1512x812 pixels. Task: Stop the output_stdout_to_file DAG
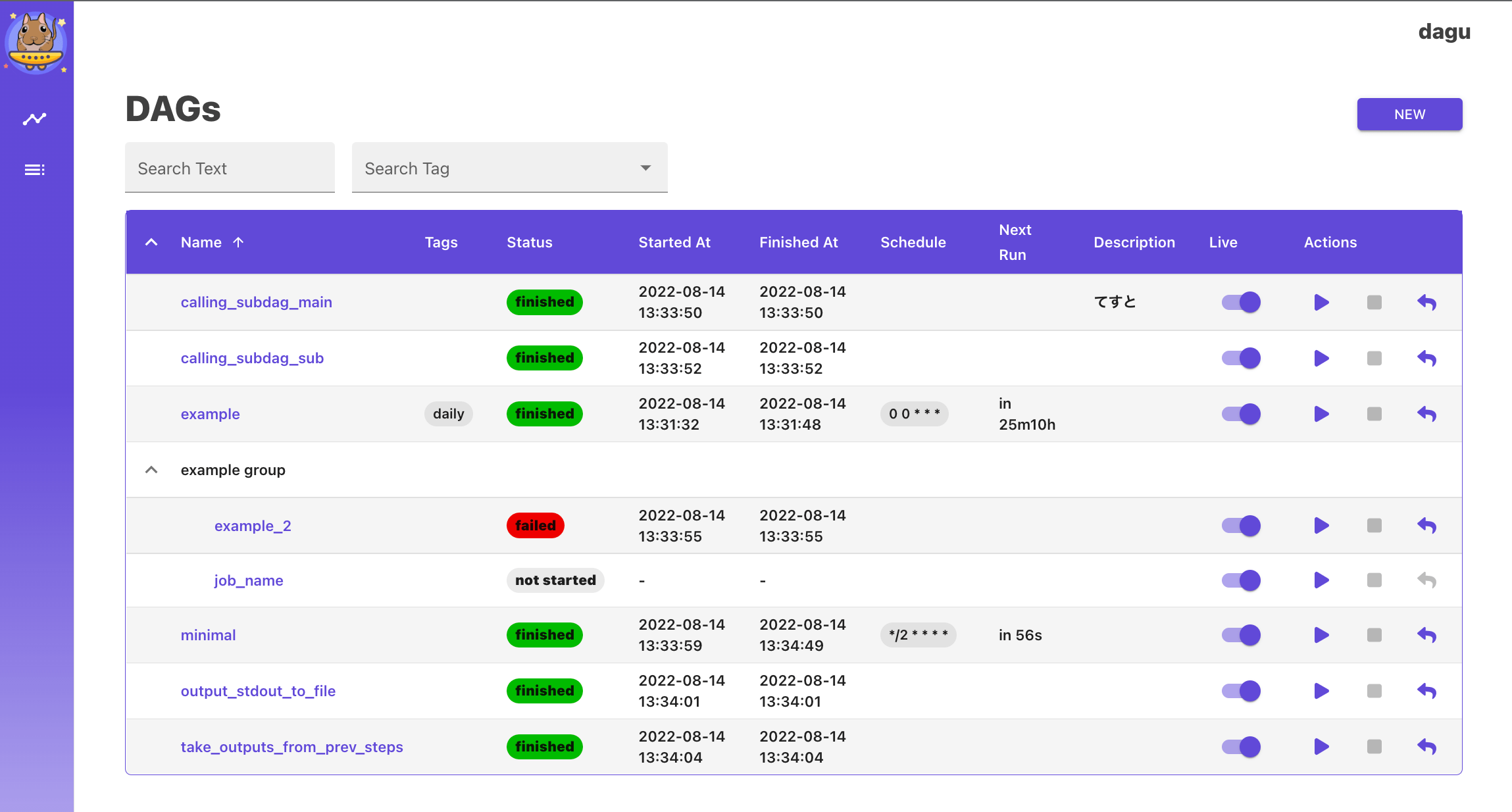[x=1374, y=691]
